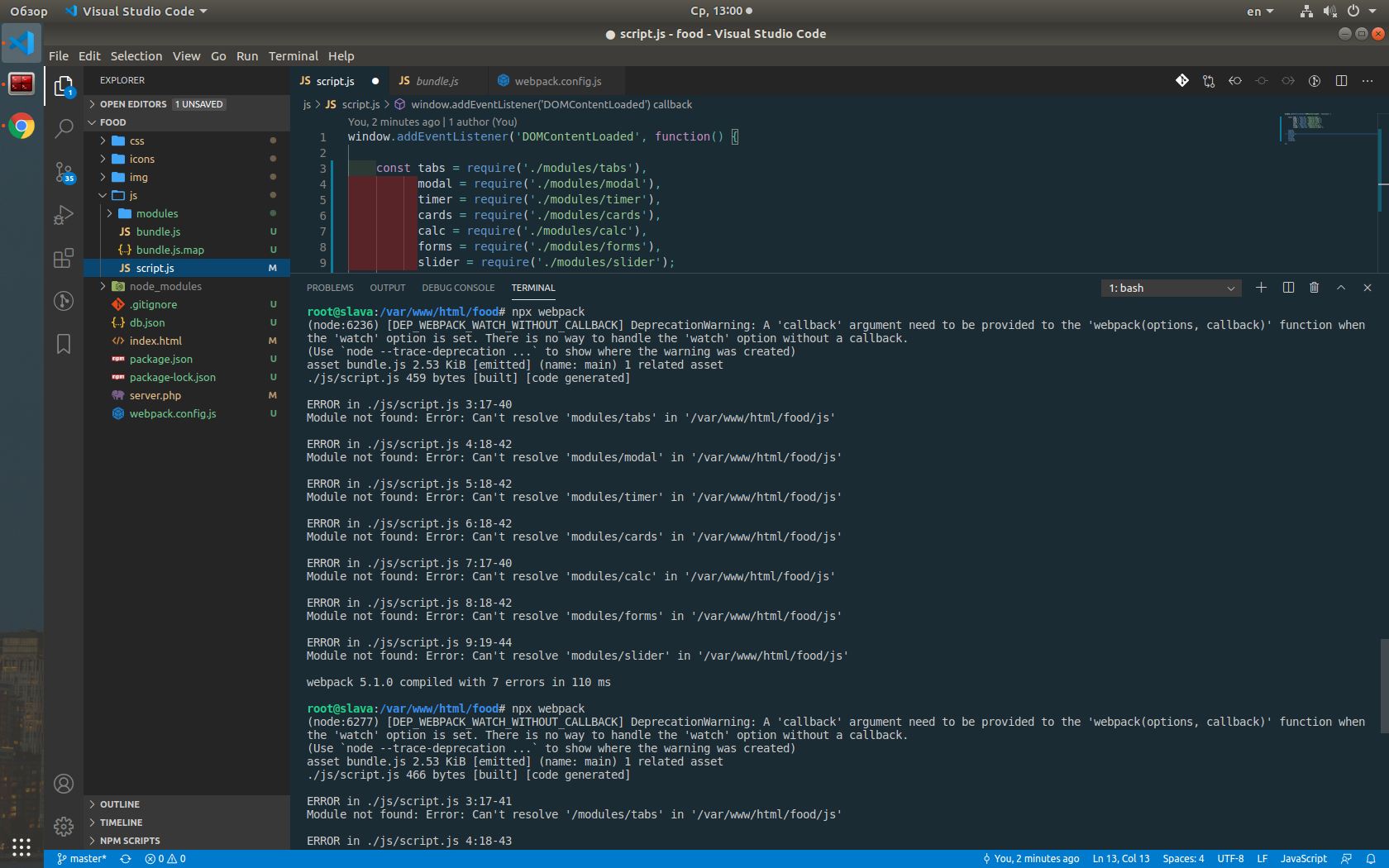Click the red app icon in dock
Screen dimensions: 1389x868
21,83
